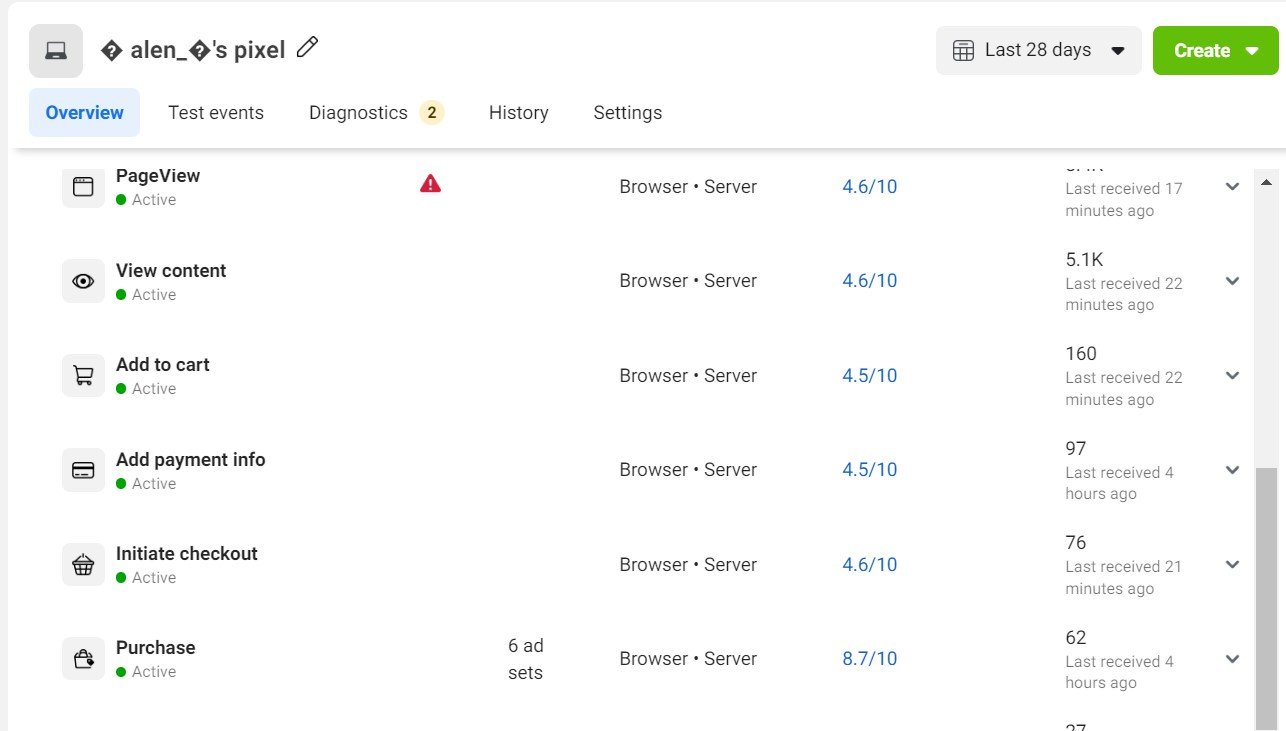This screenshot has height=731, width=1286.
Task: Click the Add to cart icon
Action: 83,376
